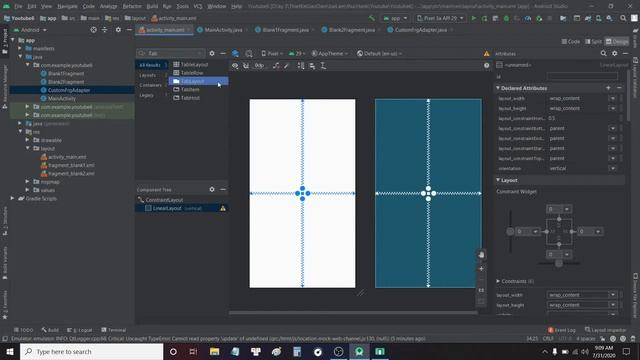Open orientation vertical dropdown

612,168
